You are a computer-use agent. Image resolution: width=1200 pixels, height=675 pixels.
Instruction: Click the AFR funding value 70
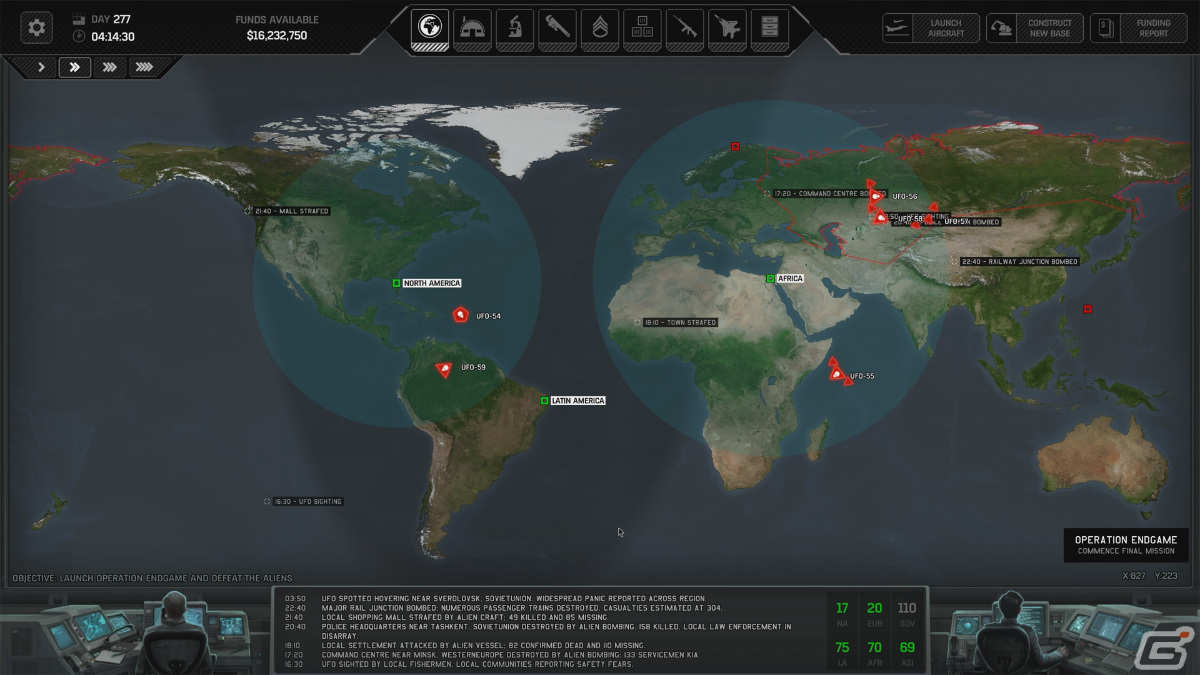click(874, 649)
